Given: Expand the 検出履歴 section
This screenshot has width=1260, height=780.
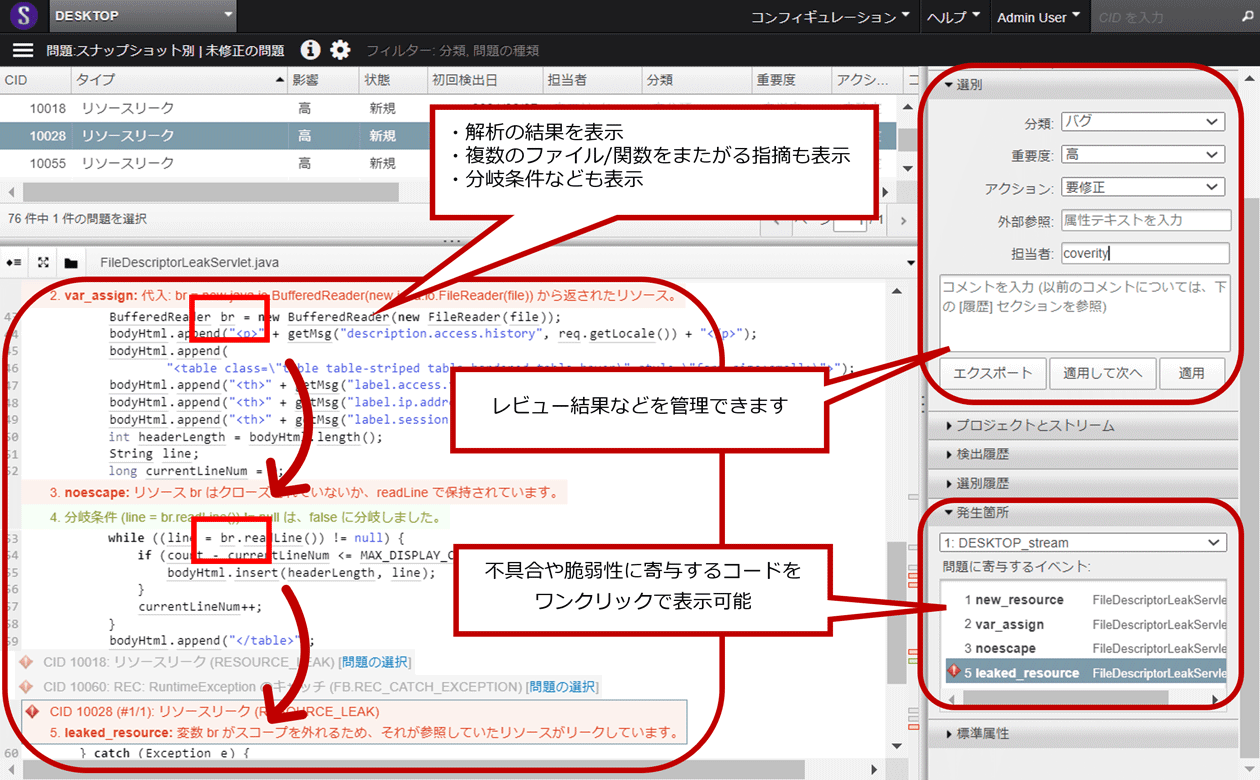Looking at the screenshot, I should point(982,454).
